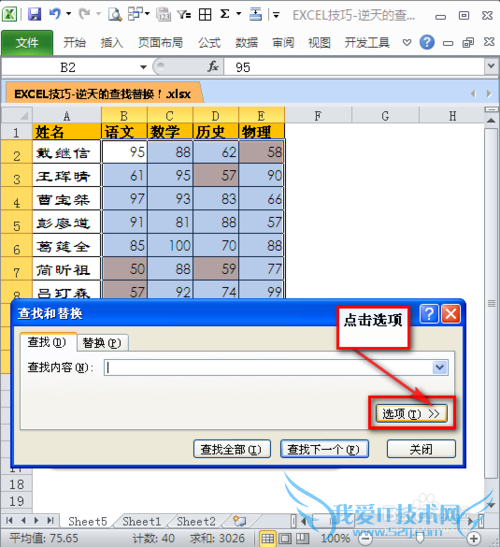The image size is (500, 547).
Task: Open the 文件 tab
Action: click(27, 43)
